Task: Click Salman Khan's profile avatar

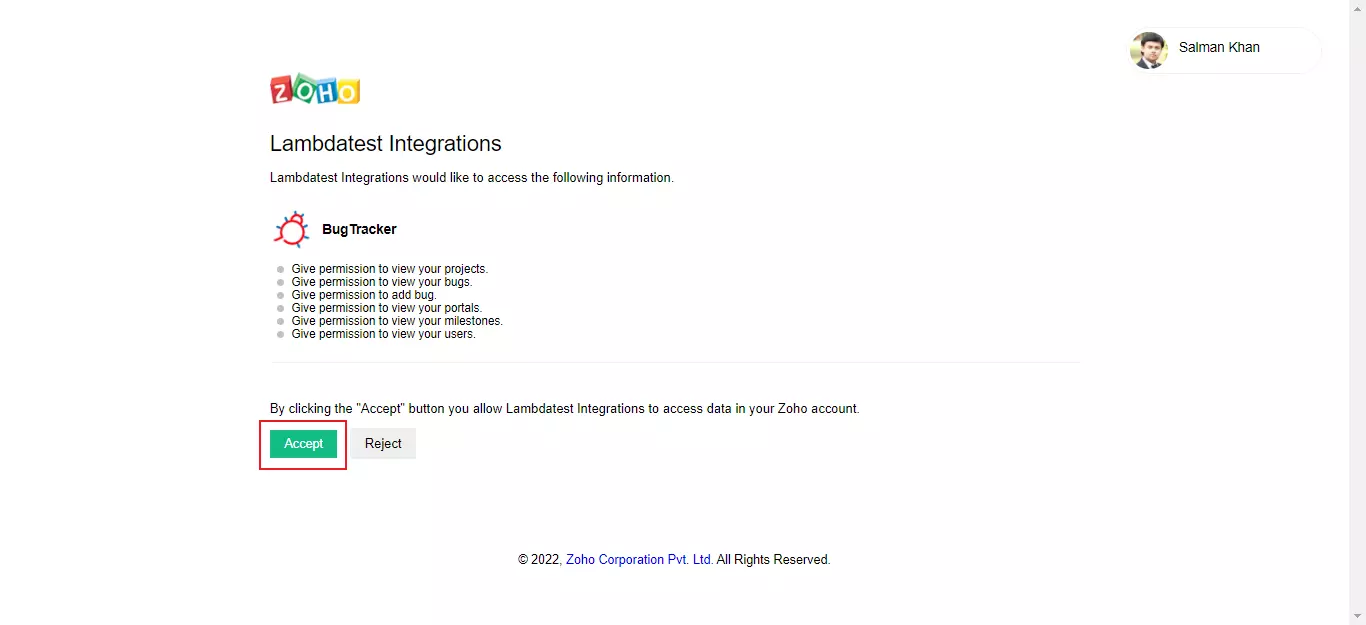Action: pos(1148,50)
